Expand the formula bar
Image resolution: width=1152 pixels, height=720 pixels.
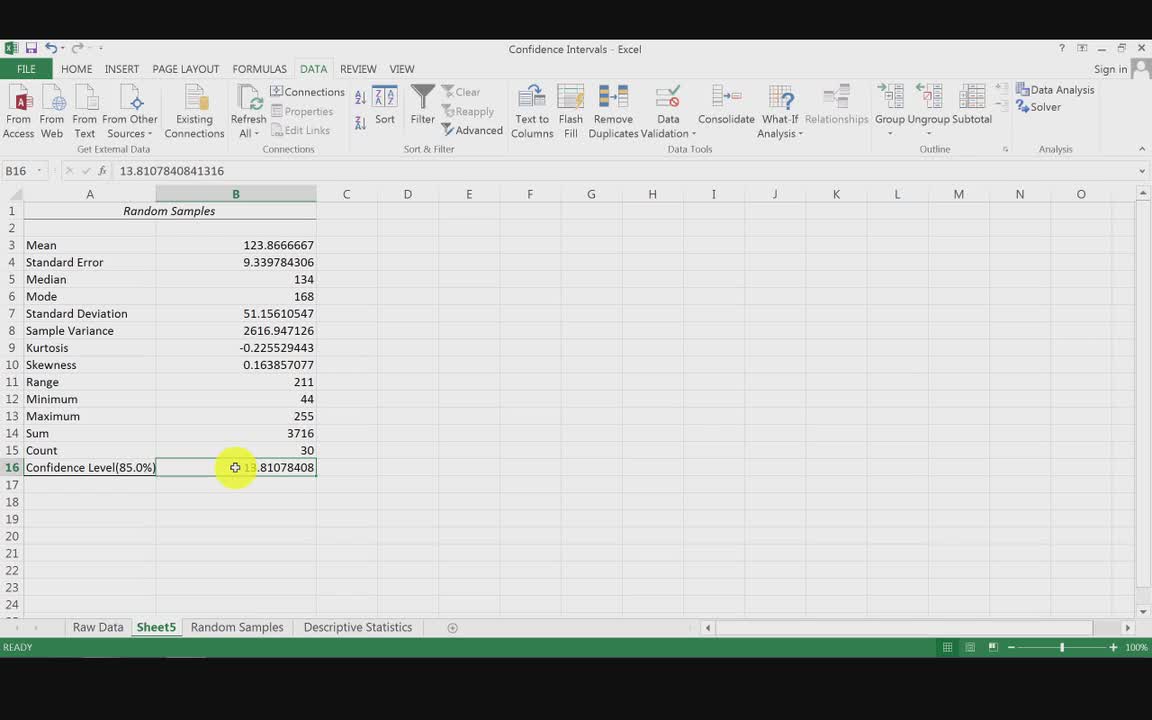[x=1142, y=171]
